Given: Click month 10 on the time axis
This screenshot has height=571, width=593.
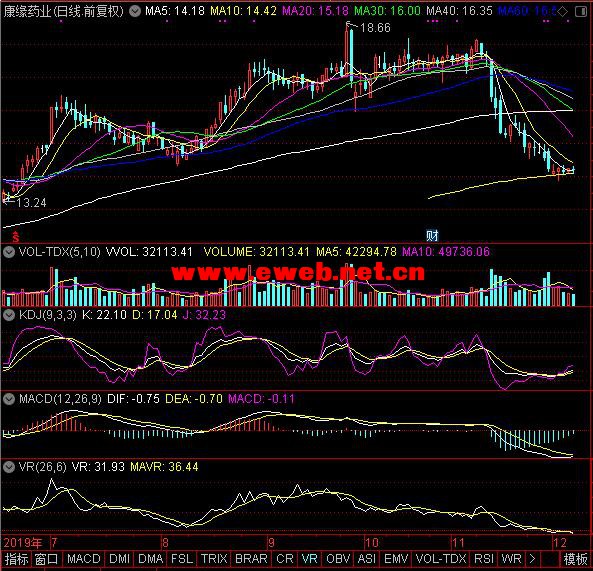Looking at the screenshot, I should point(372,543).
